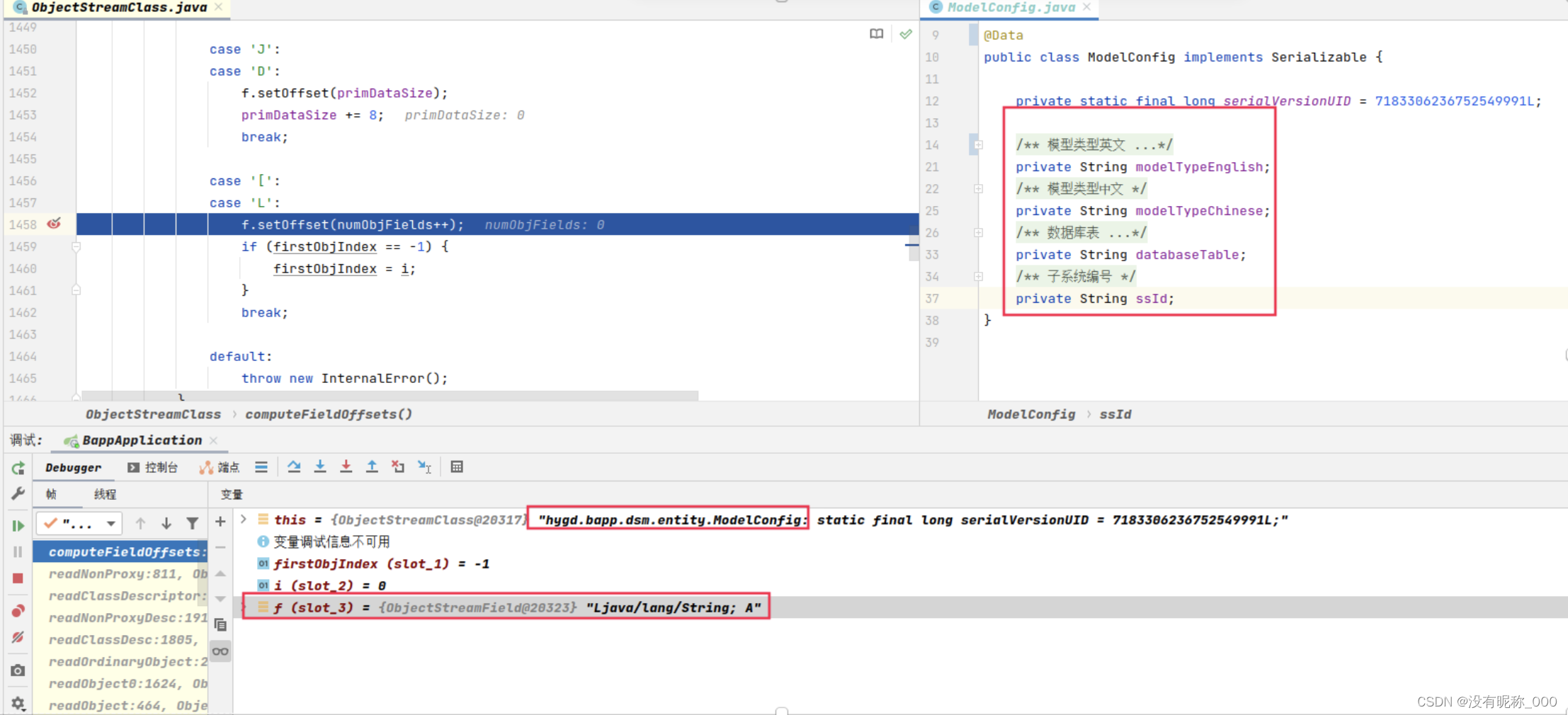Stop the current debug session
Image resolution: width=1568 pixels, height=715 pixels.
[x=18, y=578]
